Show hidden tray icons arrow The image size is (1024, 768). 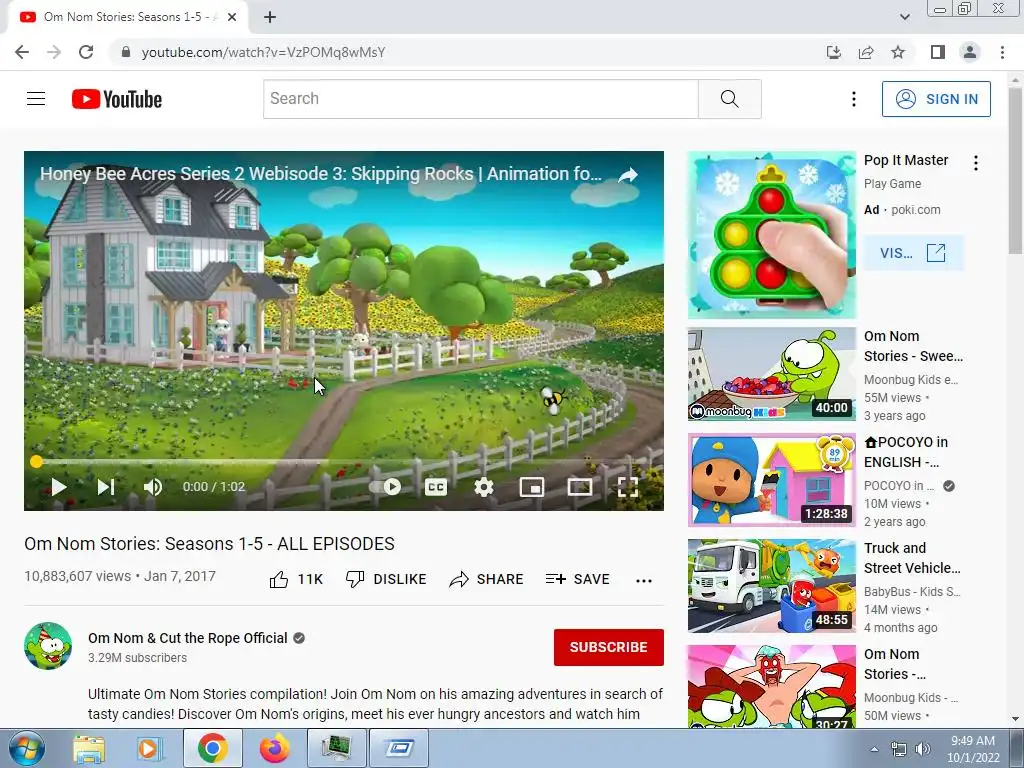click(x=874, y=749)
